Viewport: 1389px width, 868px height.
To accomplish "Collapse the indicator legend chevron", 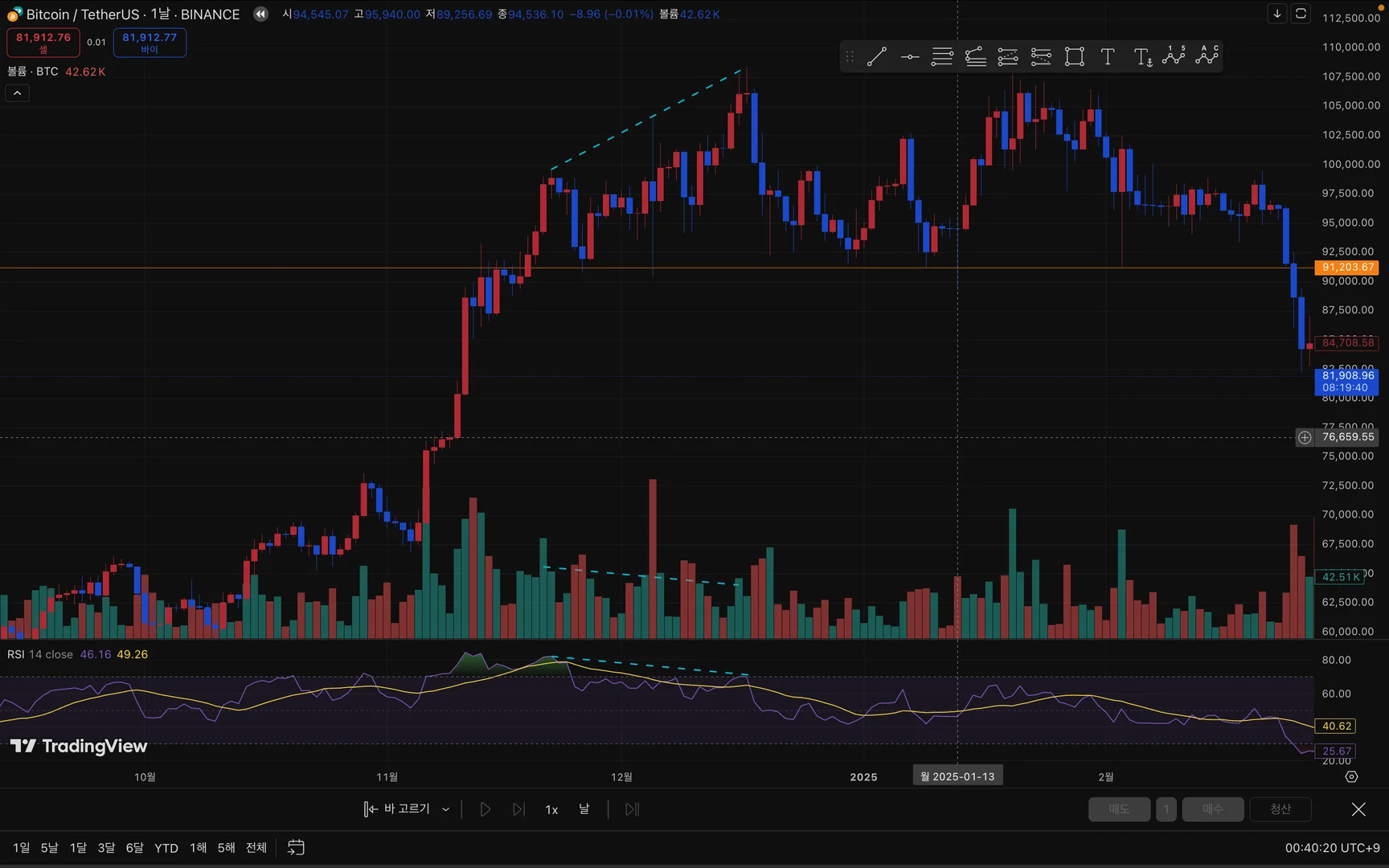I will tap(18, 93).
